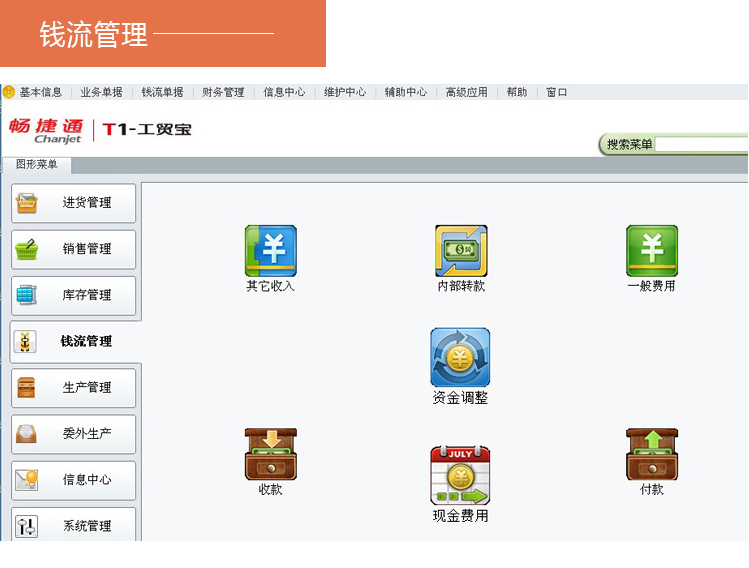Viewport: 749px width, 568px height.
Task: Click the 钱流管理 sidebar icon
Action: pos(25,341)
